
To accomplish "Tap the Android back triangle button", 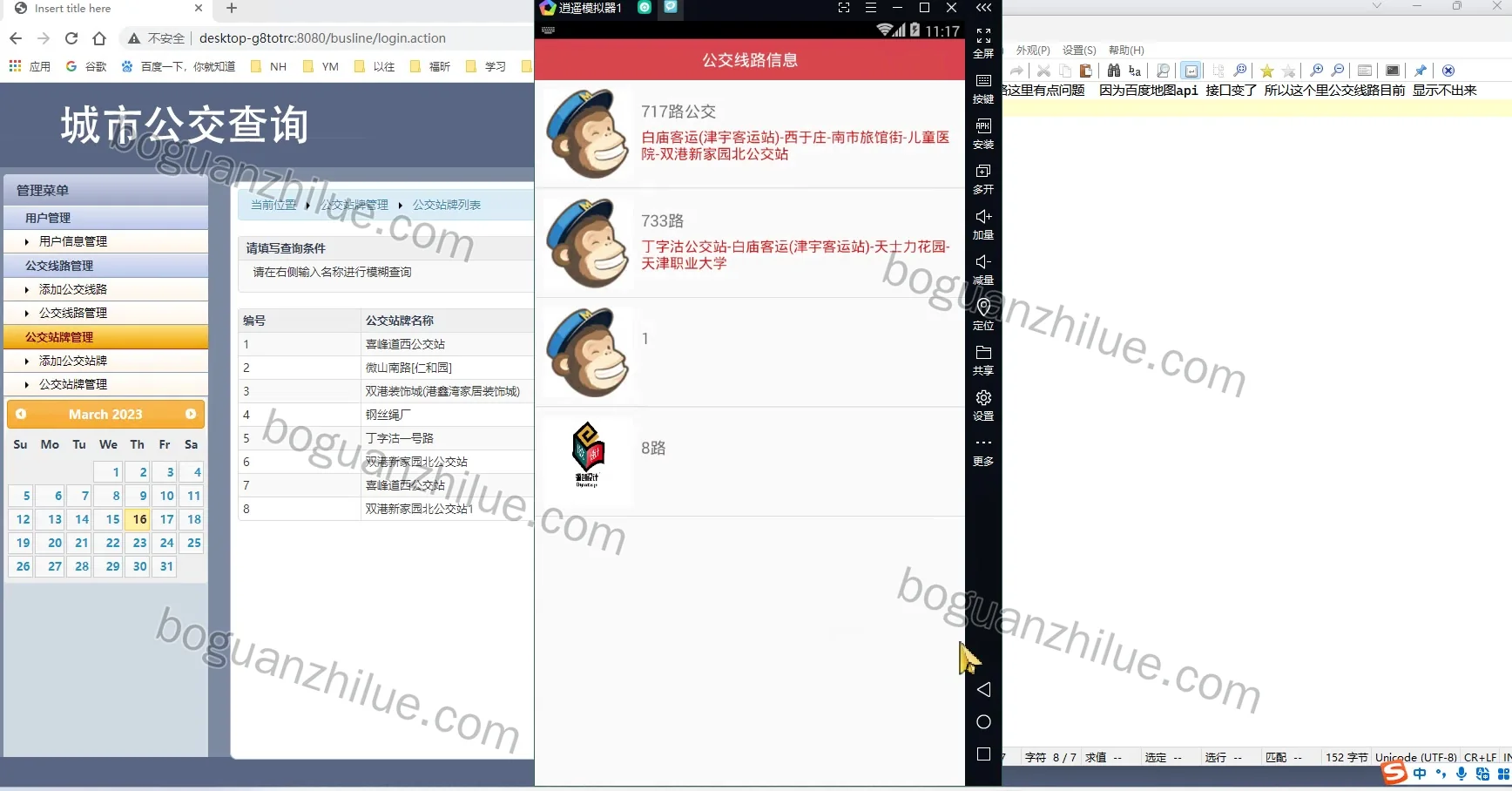I will (x=983, y=690).
